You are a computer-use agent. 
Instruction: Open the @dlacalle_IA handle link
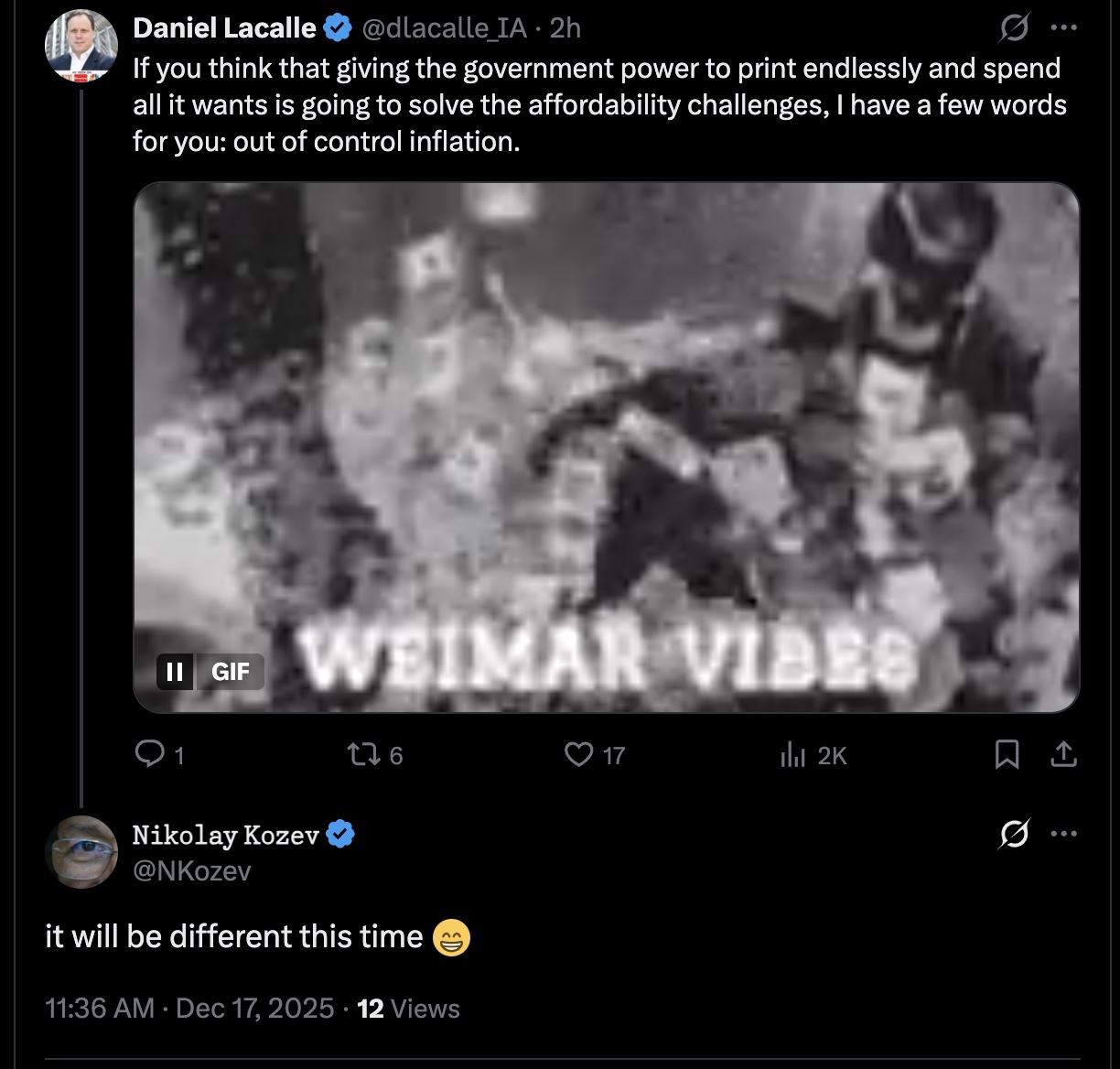[x=445, y=28]
